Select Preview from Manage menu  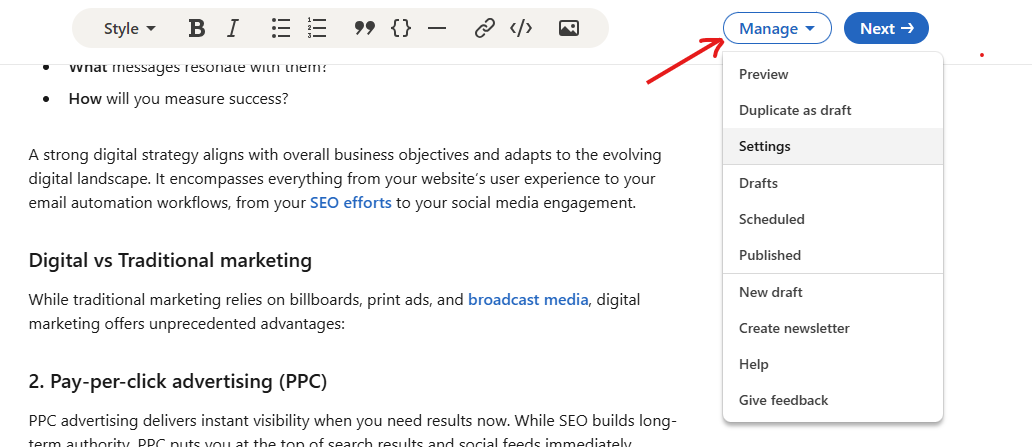(x=833, y=74)
